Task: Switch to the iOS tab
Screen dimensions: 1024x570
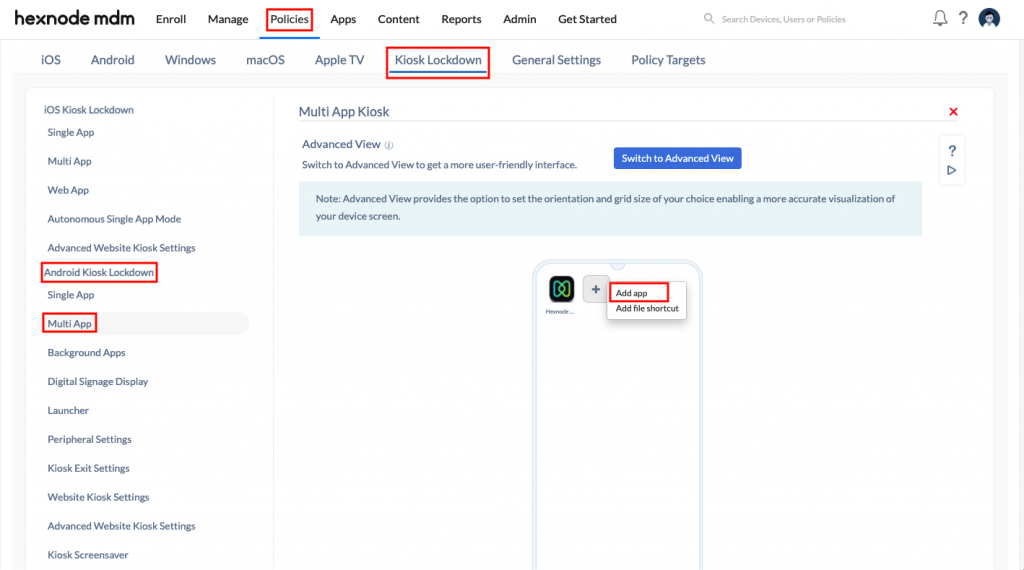Action: 51,59
